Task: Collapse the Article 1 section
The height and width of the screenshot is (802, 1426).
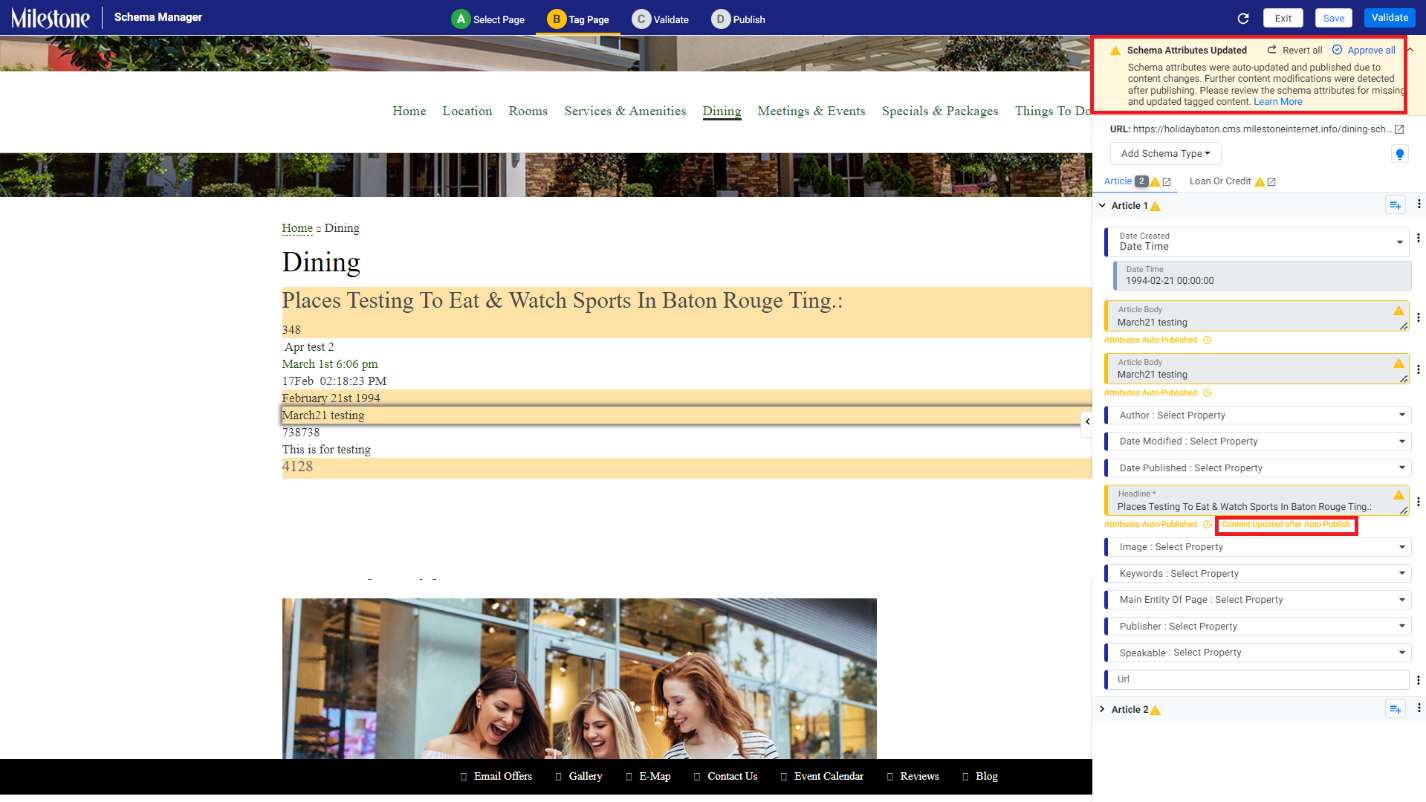Action: 1102,205
